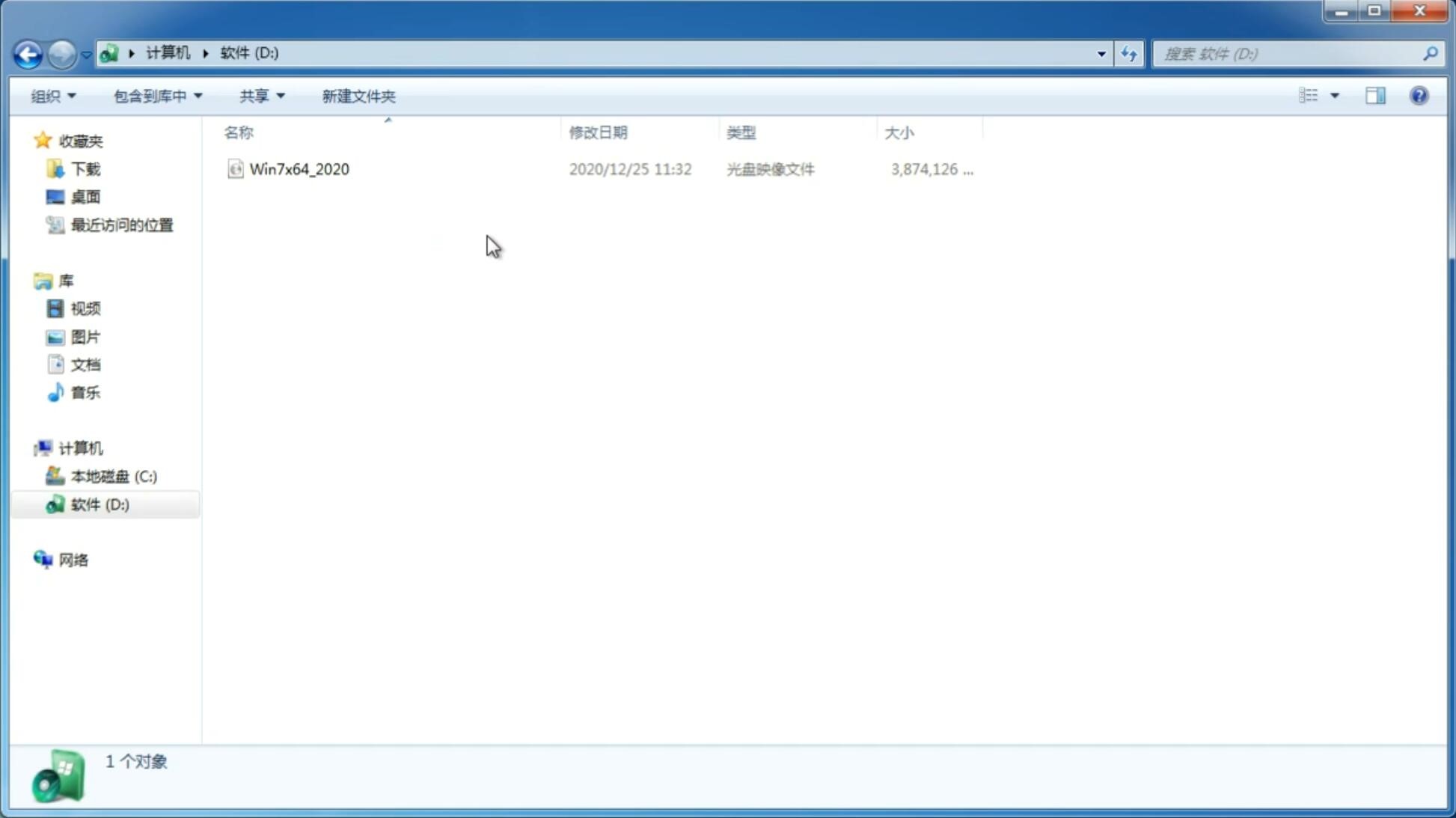Expand the 组织 (Organize) dropdown menu
Viewport: 1456px width, 818px height.
tap(52, 95)
